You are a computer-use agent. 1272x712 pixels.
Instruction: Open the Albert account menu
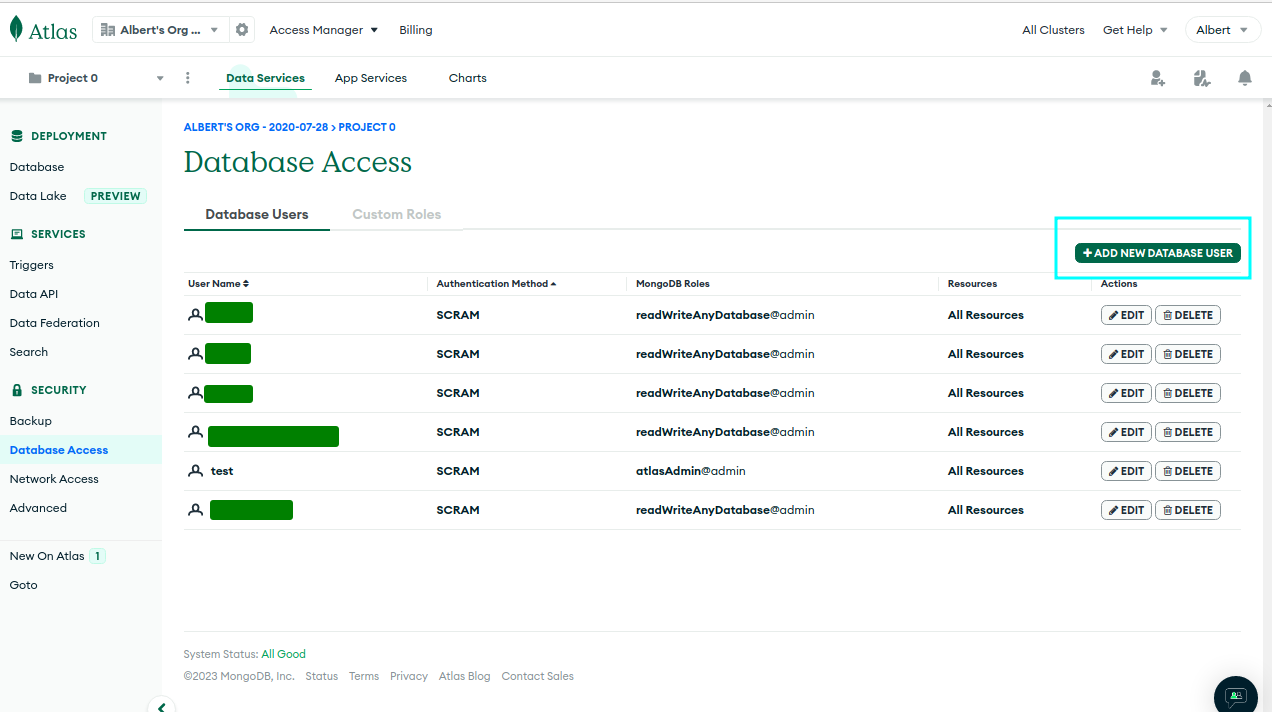point(1222,30)
